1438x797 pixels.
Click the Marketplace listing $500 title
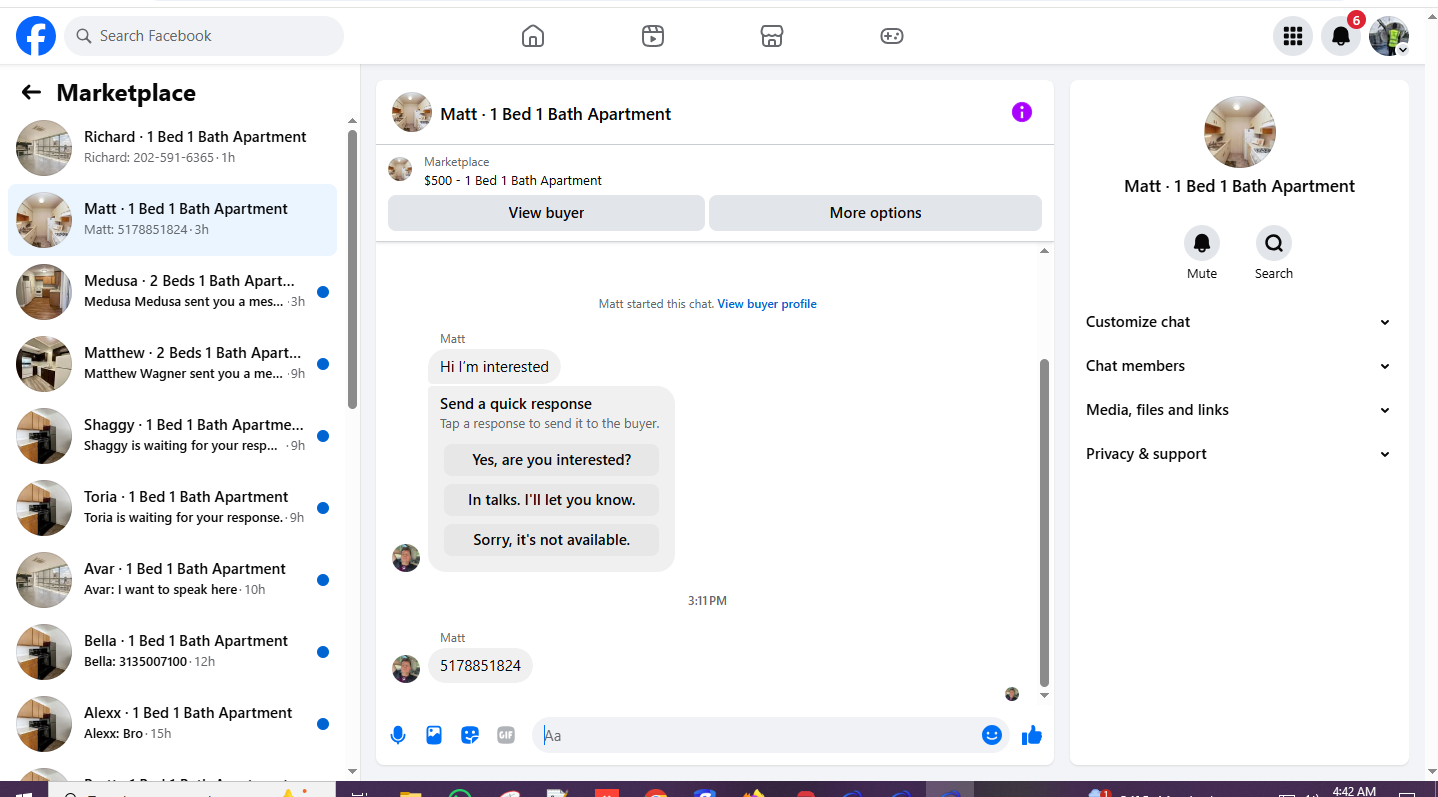point(513,181)
